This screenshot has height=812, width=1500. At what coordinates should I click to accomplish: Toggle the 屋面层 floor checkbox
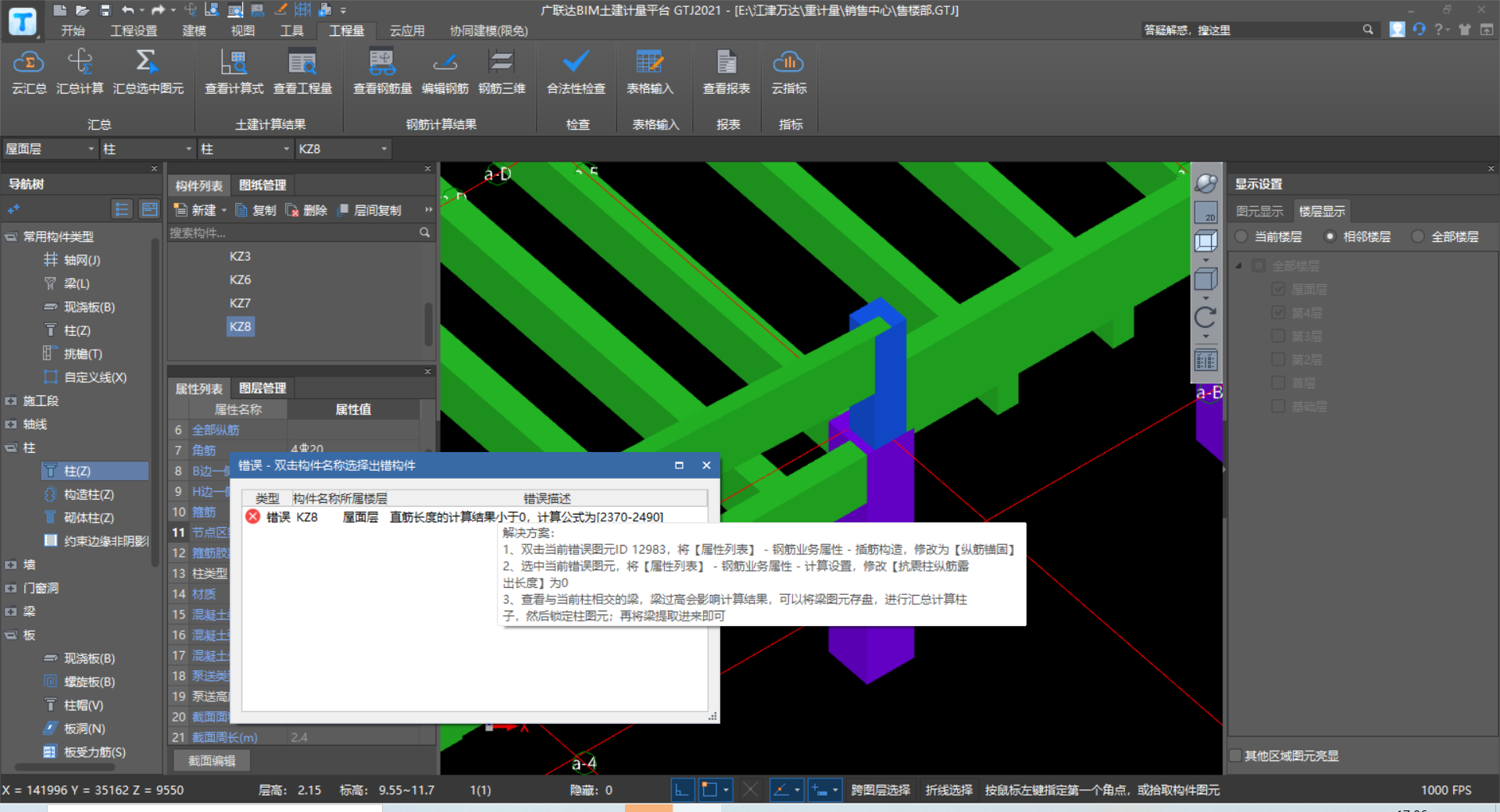click(x=1278, y=289)
